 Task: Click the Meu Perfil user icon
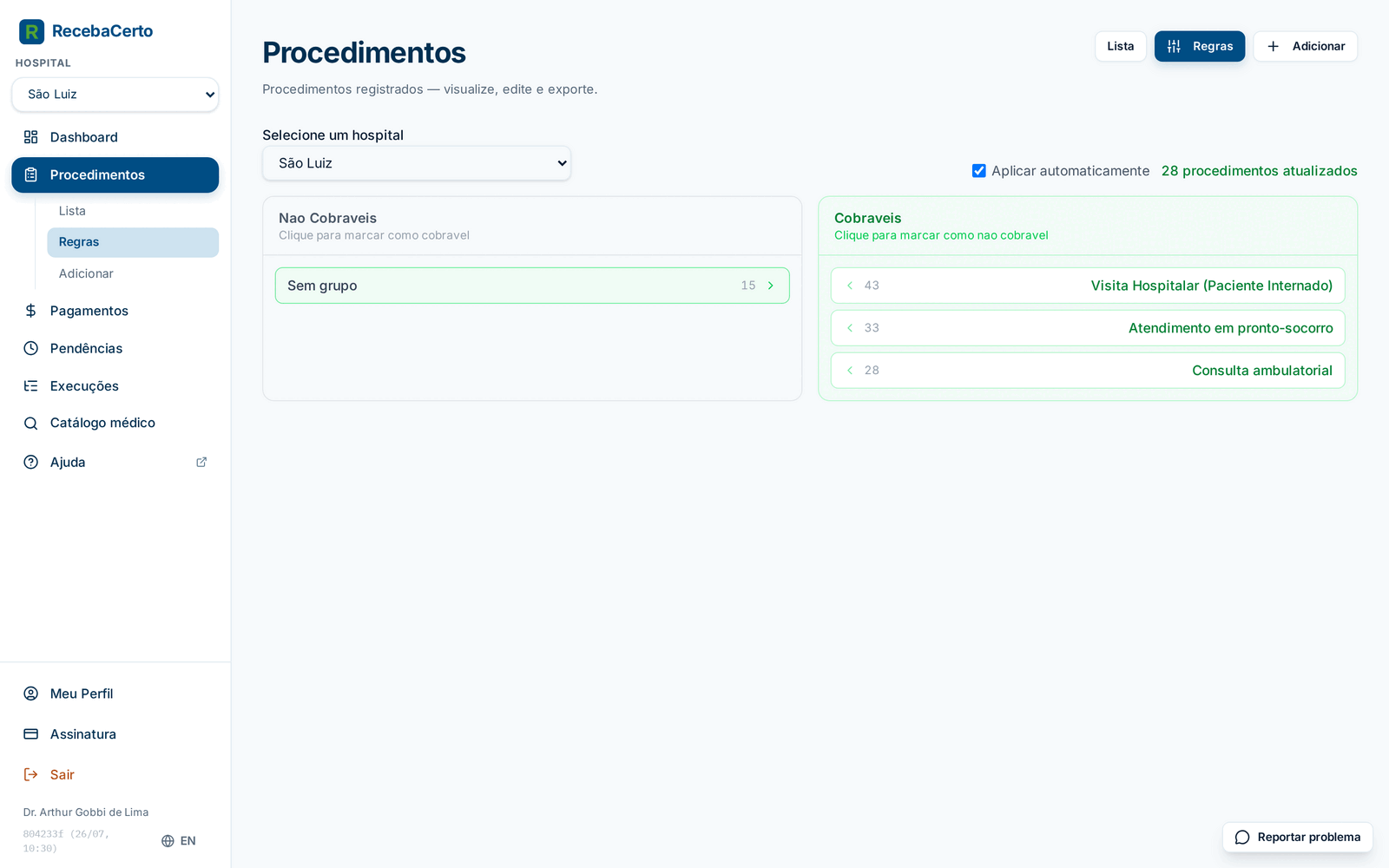(31, 694)
